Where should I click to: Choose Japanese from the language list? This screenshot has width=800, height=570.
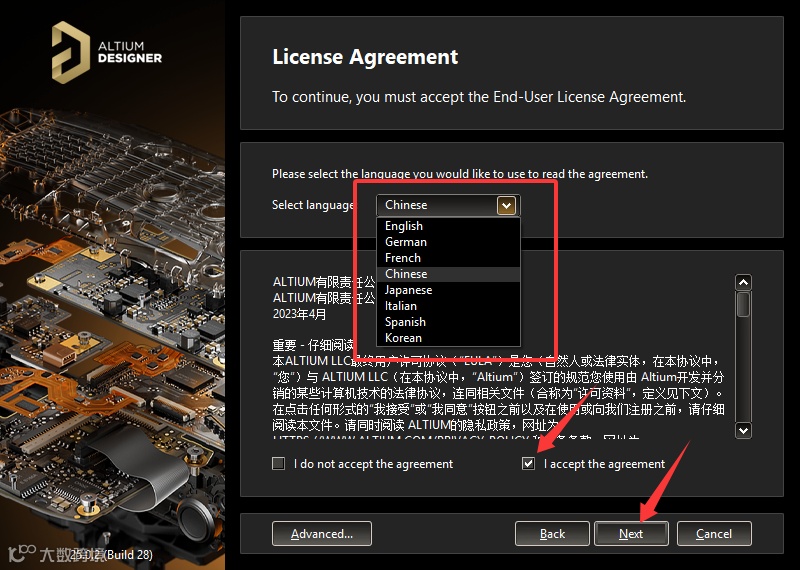448,290
